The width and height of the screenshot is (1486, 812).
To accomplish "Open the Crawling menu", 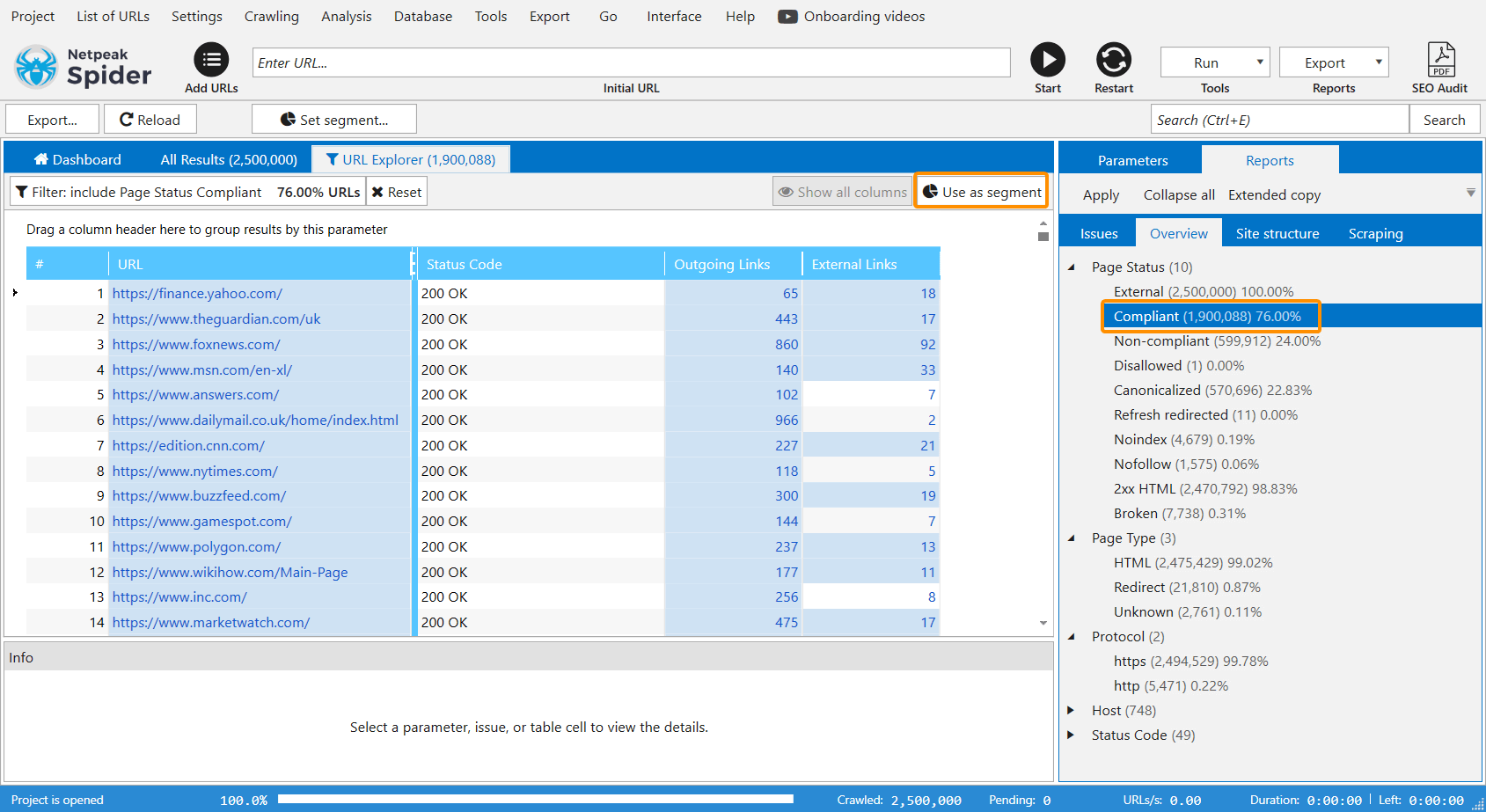I will 272,17.
